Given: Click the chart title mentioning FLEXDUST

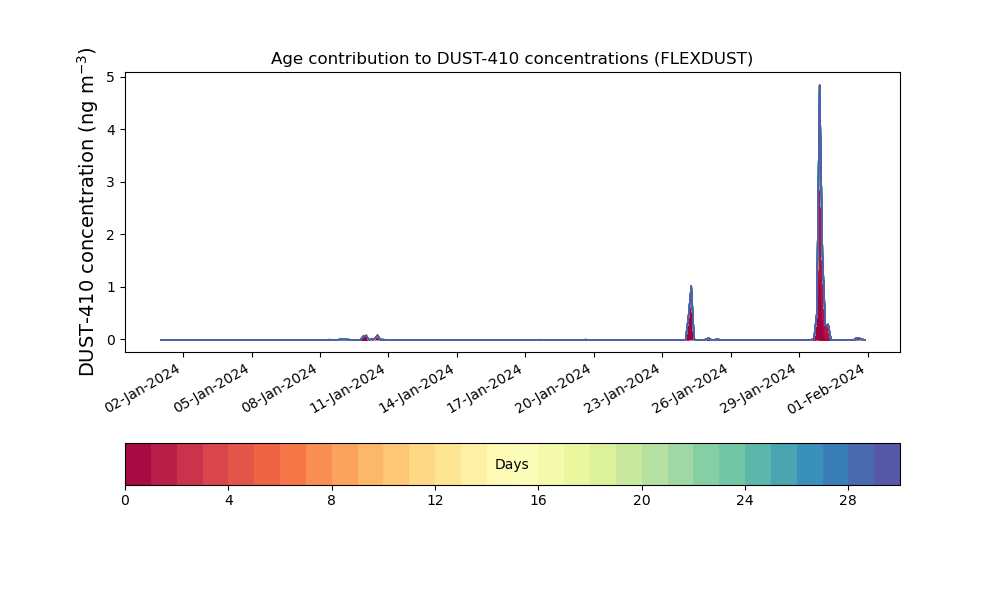Looking at the screenshot, I should 511,59.
